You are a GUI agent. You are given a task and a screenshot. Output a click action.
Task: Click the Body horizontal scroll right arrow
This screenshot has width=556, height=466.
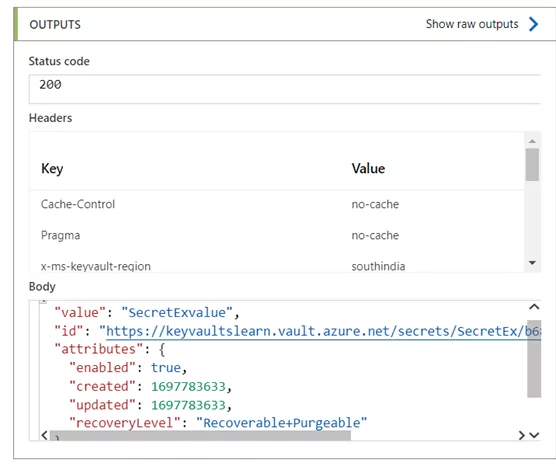point(521,435)
